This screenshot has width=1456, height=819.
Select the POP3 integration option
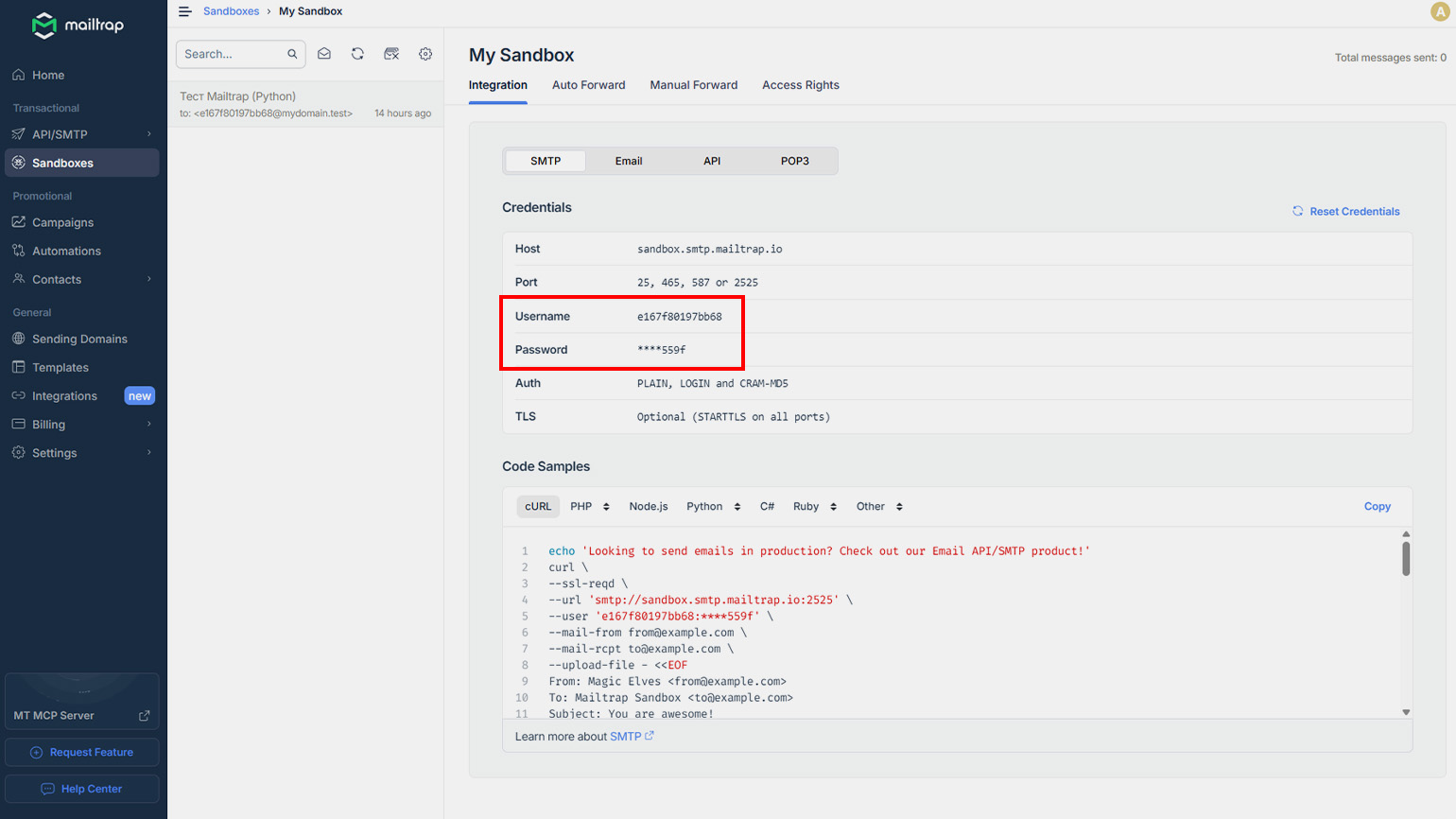click(x=795, y=161)
